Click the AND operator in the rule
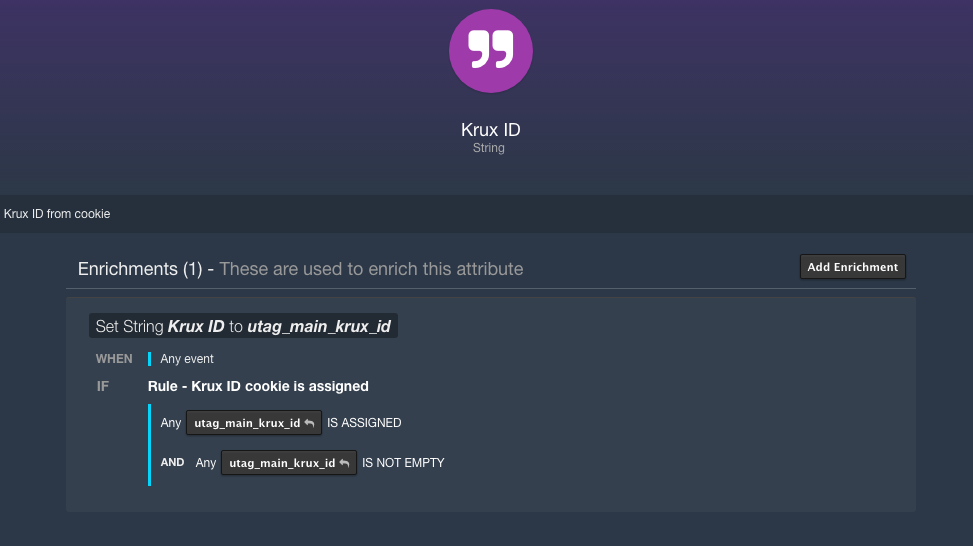973x546 pixels. coord(172,463)
